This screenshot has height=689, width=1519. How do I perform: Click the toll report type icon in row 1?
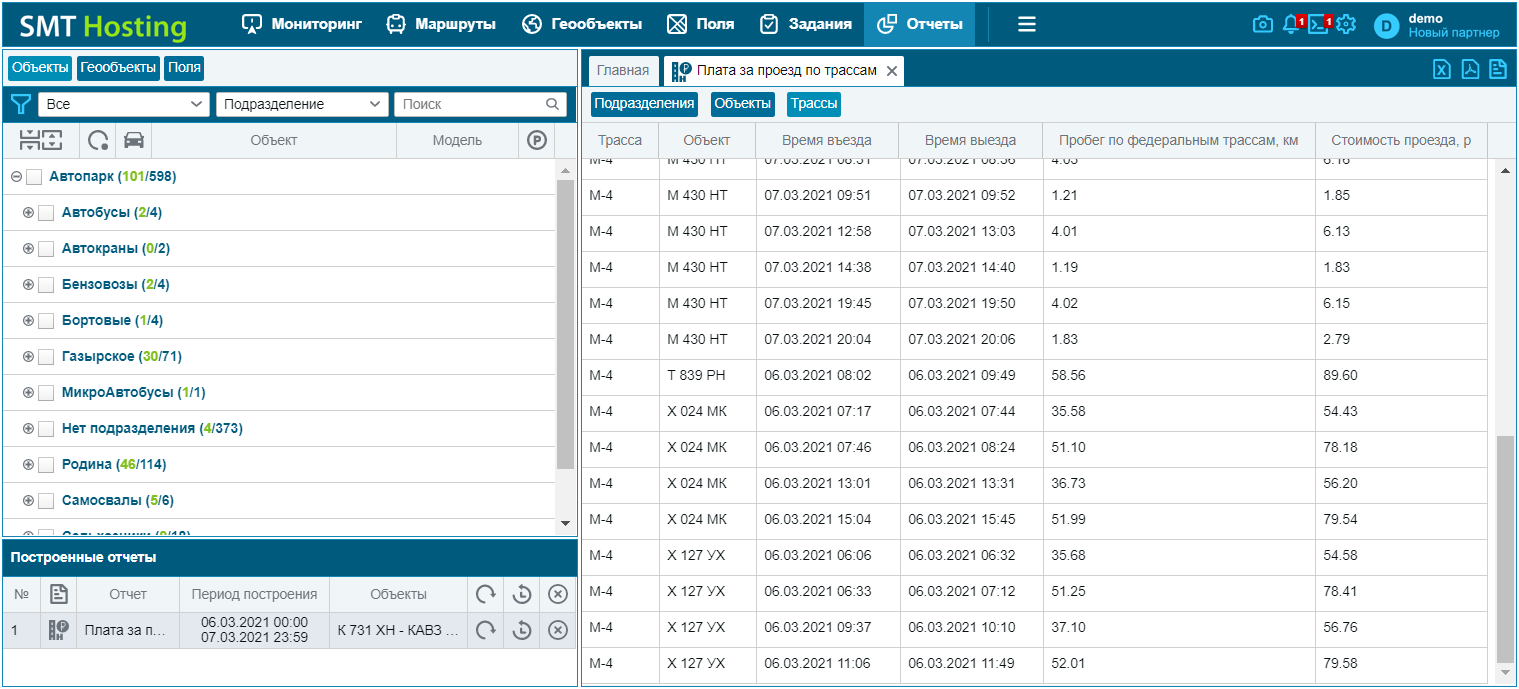tap(59, 630)
